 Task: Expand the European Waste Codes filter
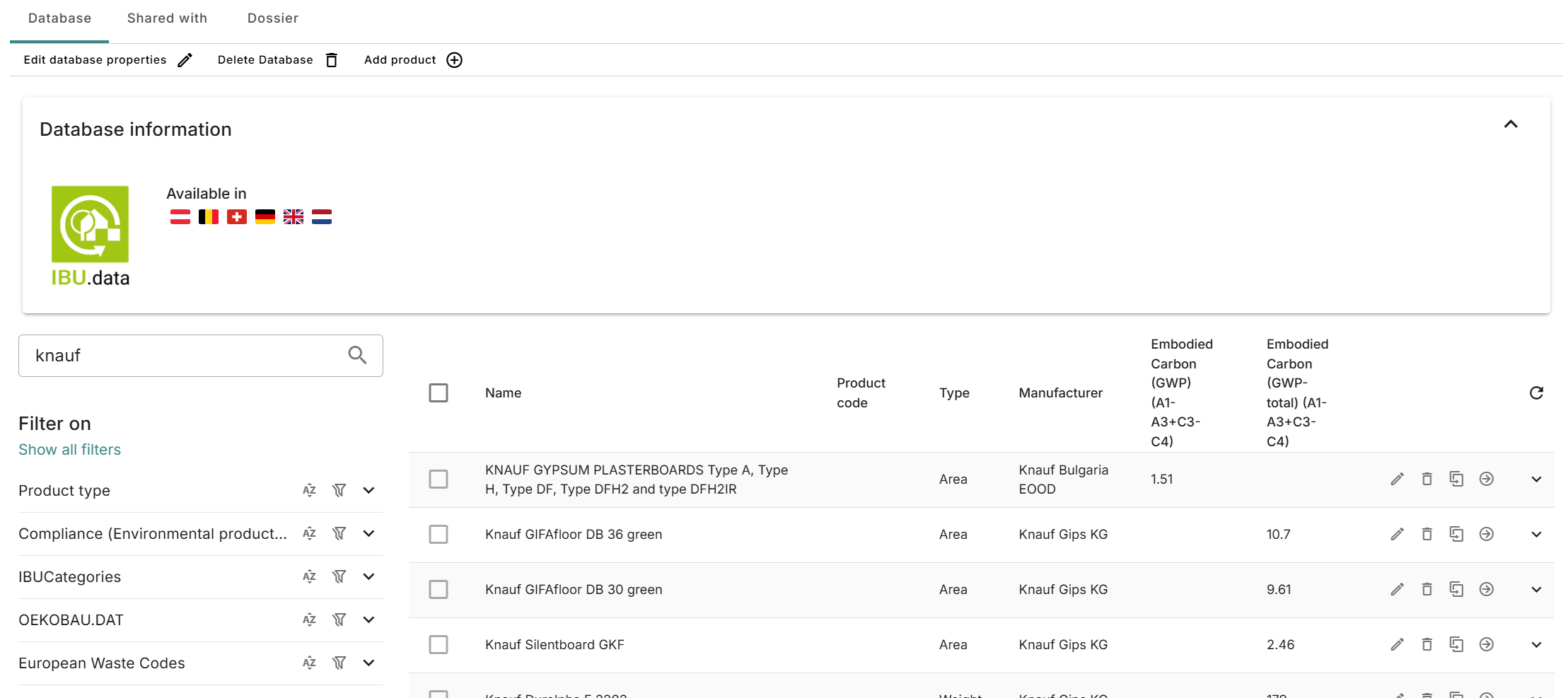(x=368, y=663)
